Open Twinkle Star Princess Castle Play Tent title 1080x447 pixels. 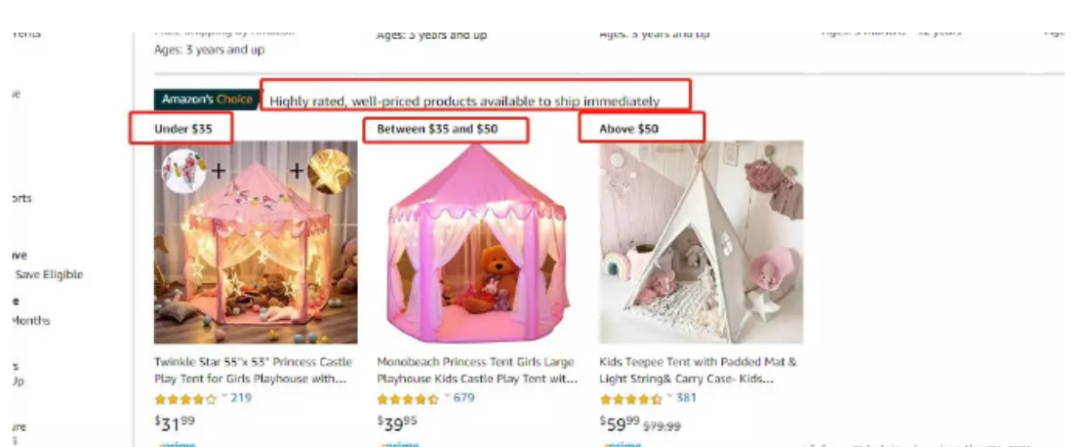253,370
